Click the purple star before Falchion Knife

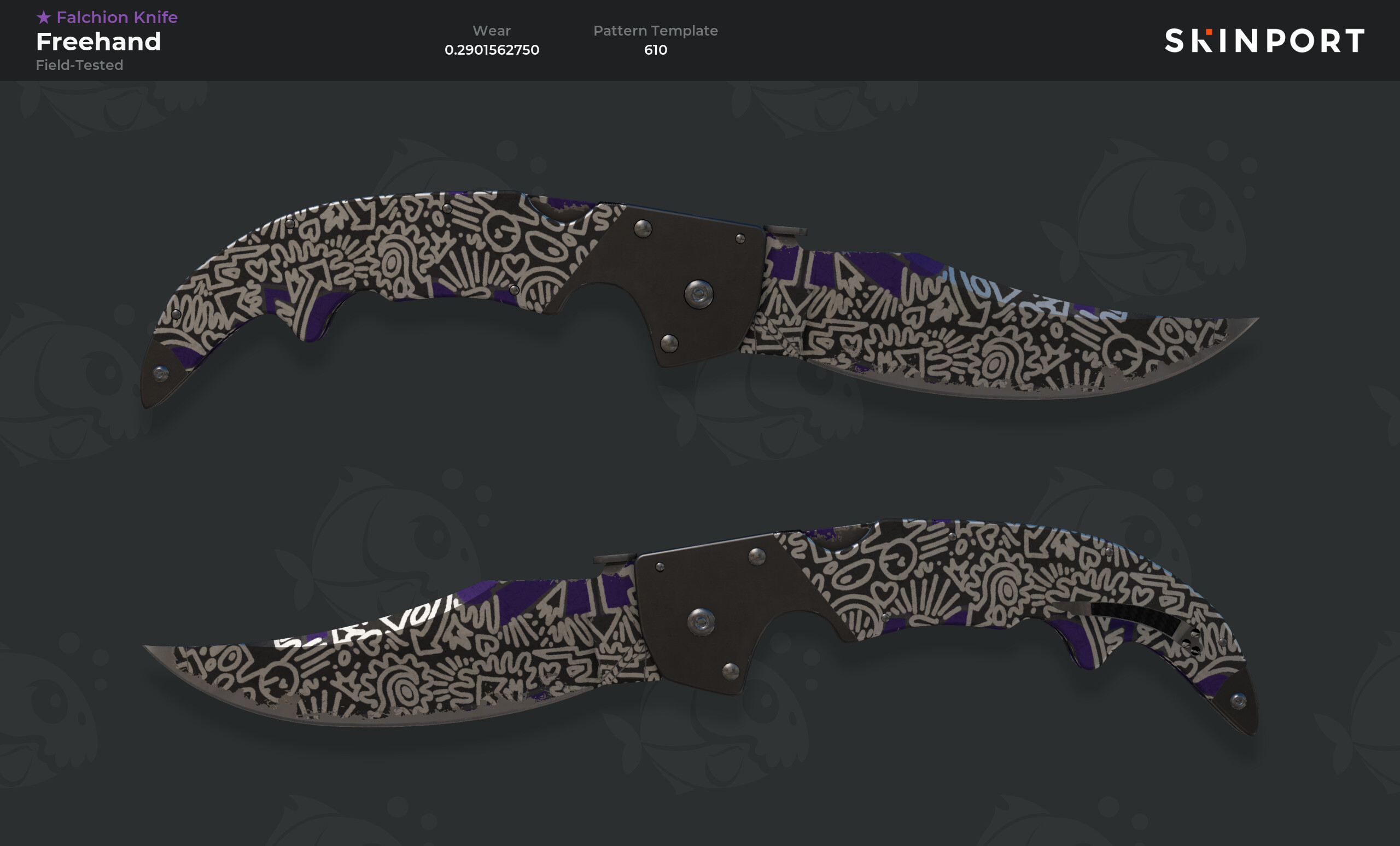click(x=44, y=17)
